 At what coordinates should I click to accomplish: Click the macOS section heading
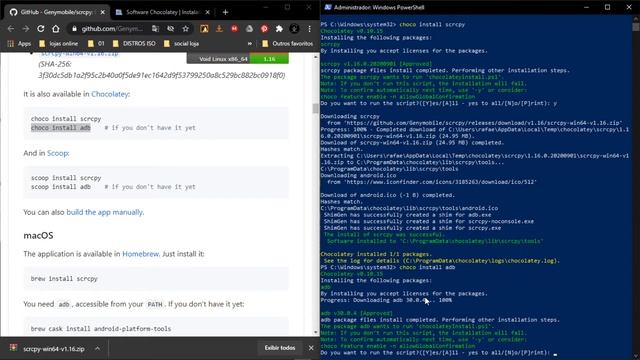38,236
